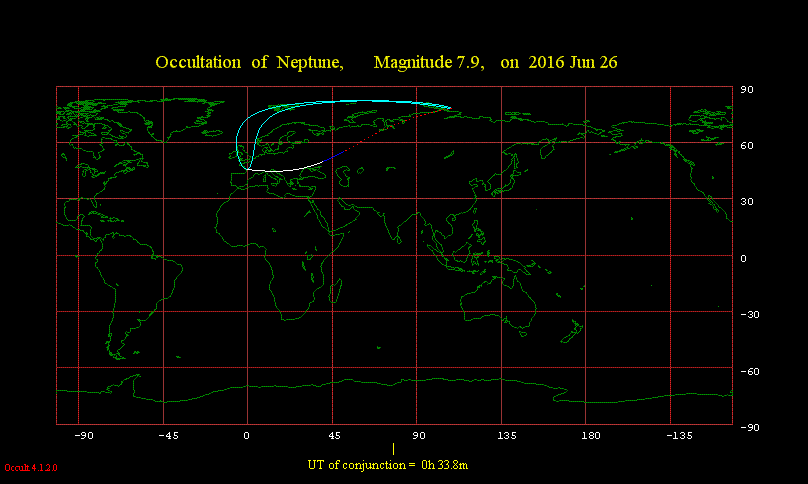Screen dimensions: 808x484
Task: Click the latitude label '-30' on right axis
Action: [750, 314]
